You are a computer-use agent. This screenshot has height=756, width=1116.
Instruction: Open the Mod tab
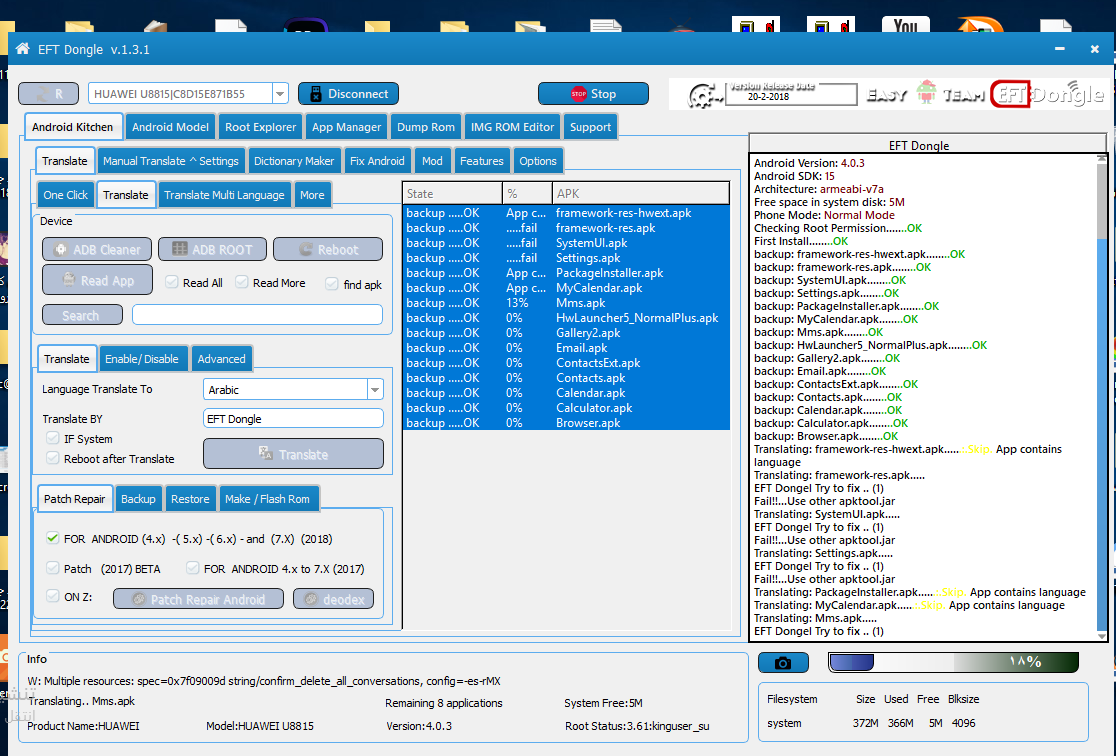[x=432, y=161]
